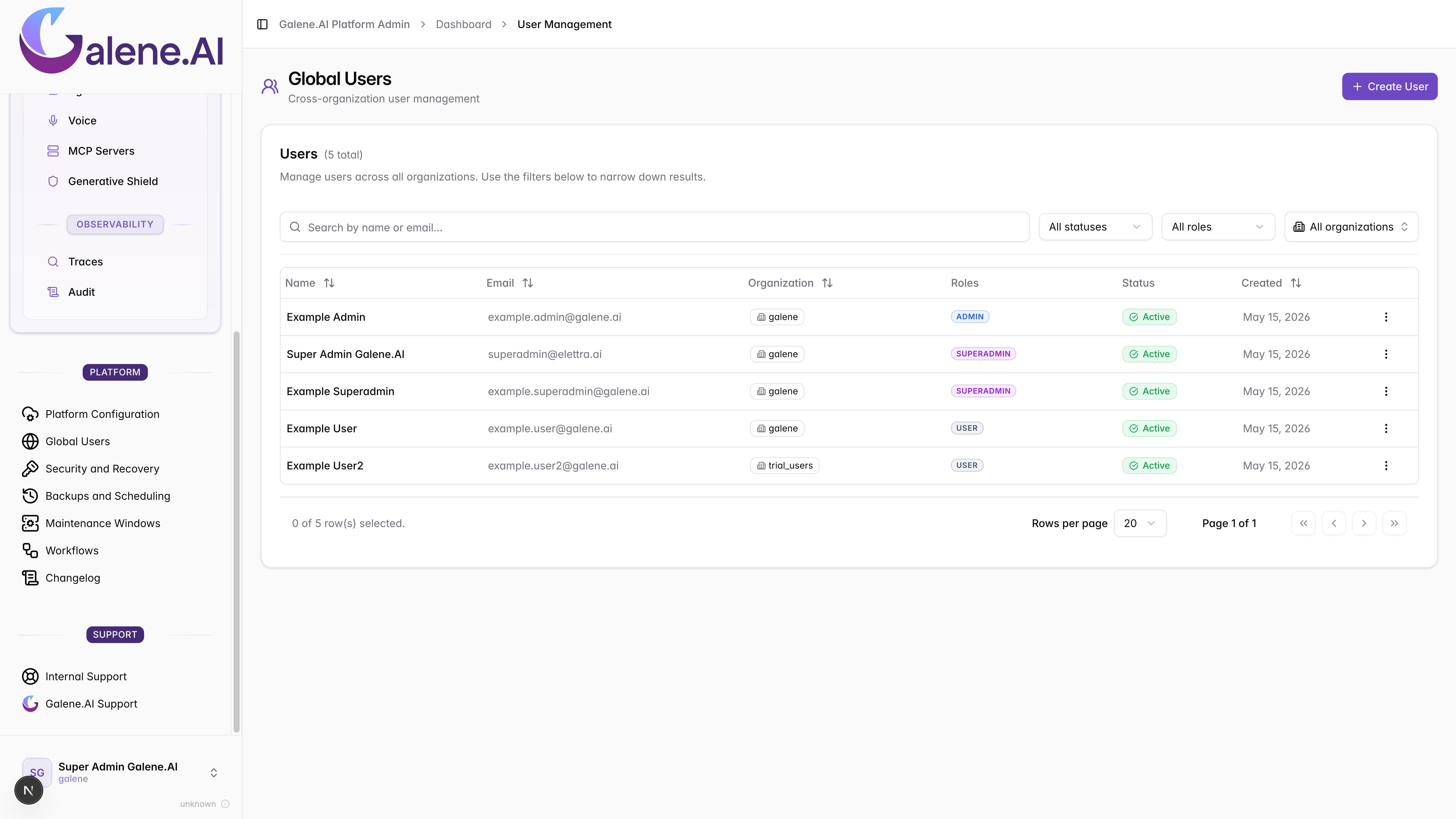Go to Dashboard breadcrumb link
The image size is (1456, 819).
pyautogui.click(x=464, y=24)
